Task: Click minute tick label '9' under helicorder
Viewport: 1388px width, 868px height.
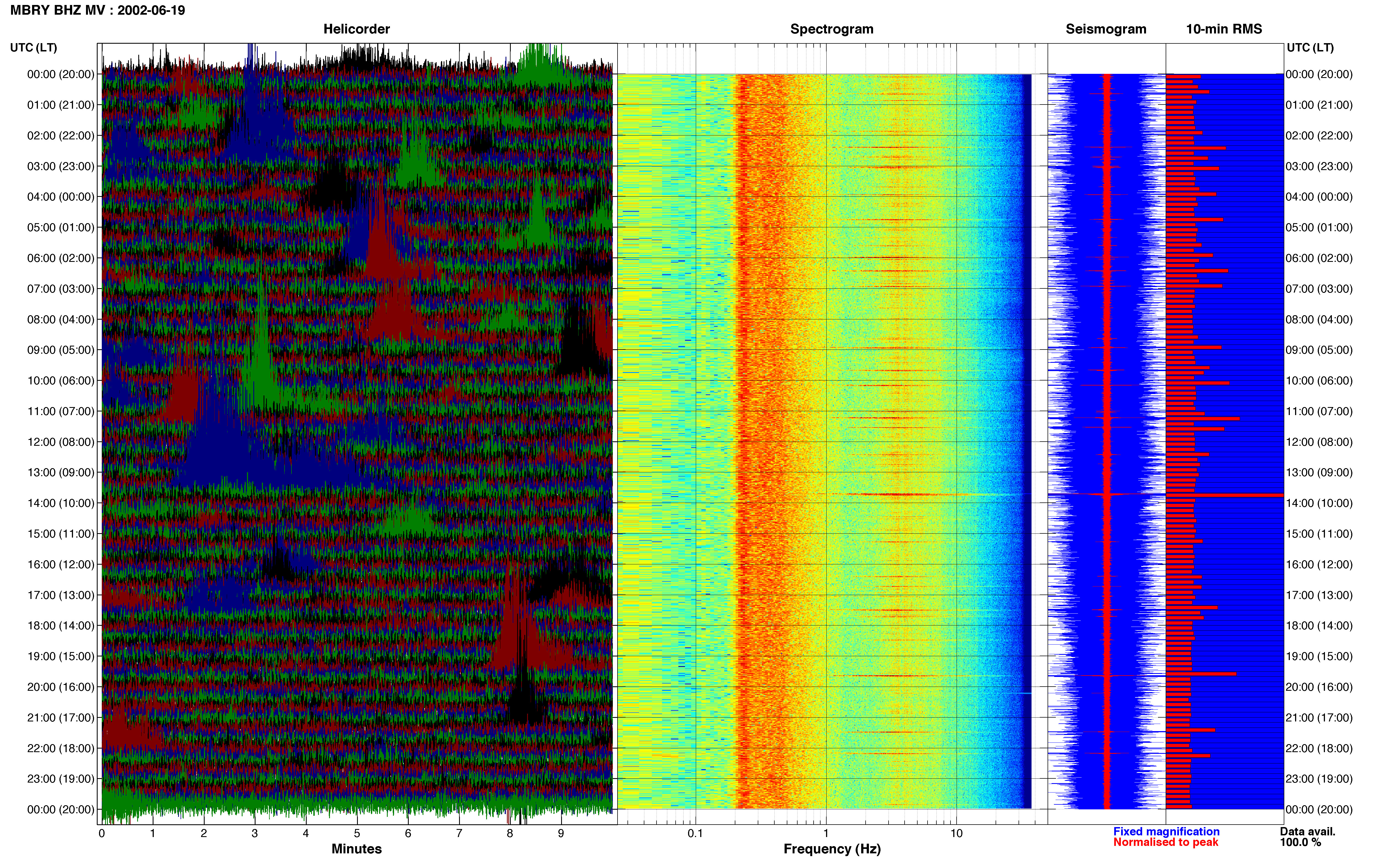Action: [561, 833]
